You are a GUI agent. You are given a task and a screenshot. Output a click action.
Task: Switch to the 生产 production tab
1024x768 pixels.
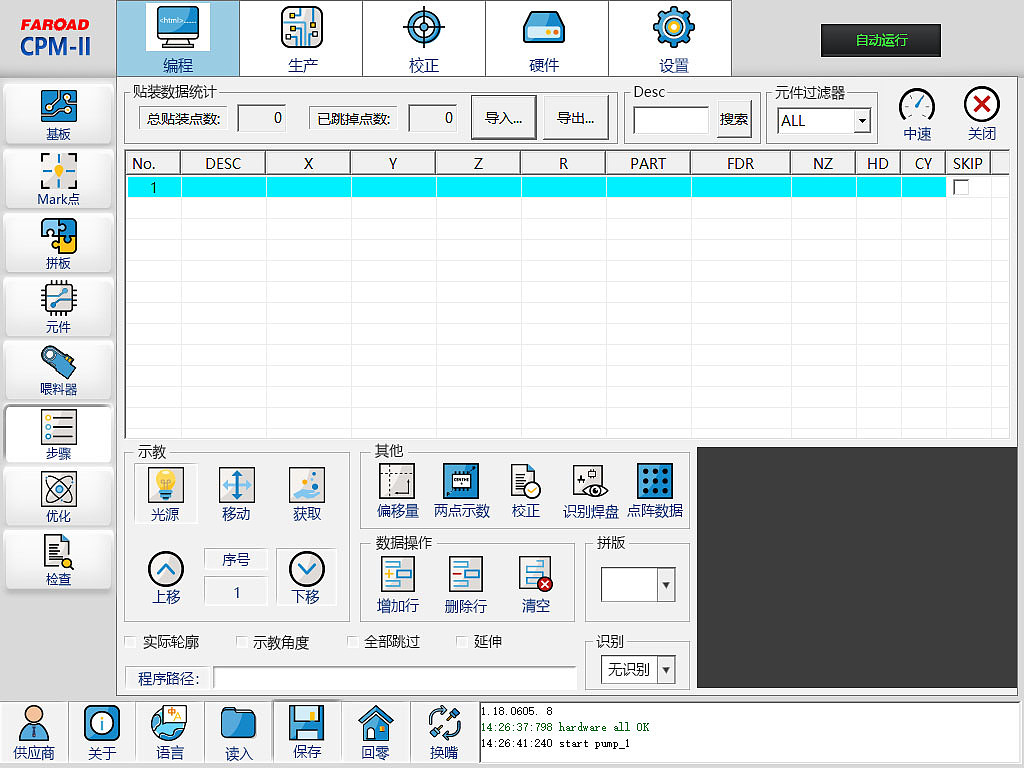302,39
